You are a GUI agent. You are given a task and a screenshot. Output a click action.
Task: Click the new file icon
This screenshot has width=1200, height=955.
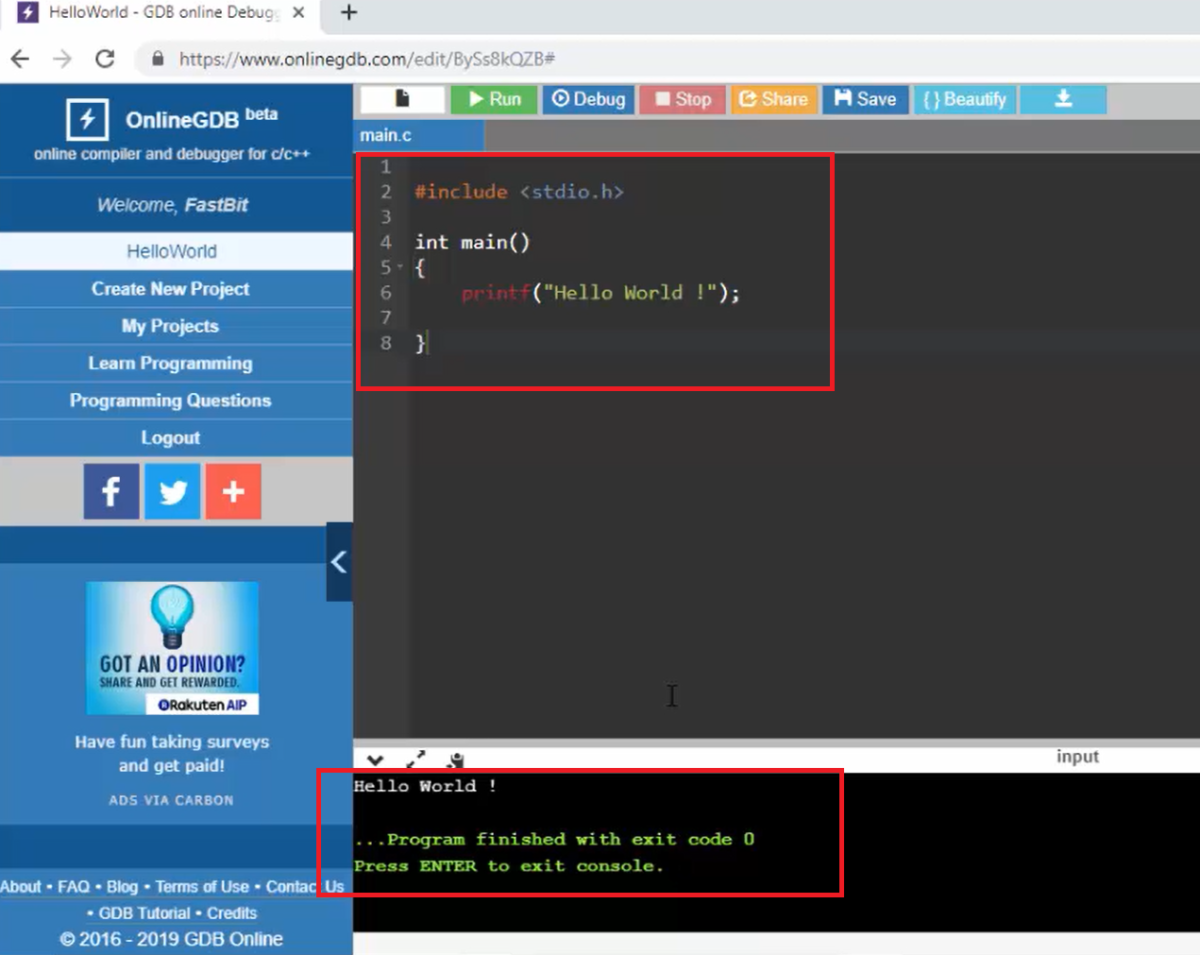(x=402, y=99)
